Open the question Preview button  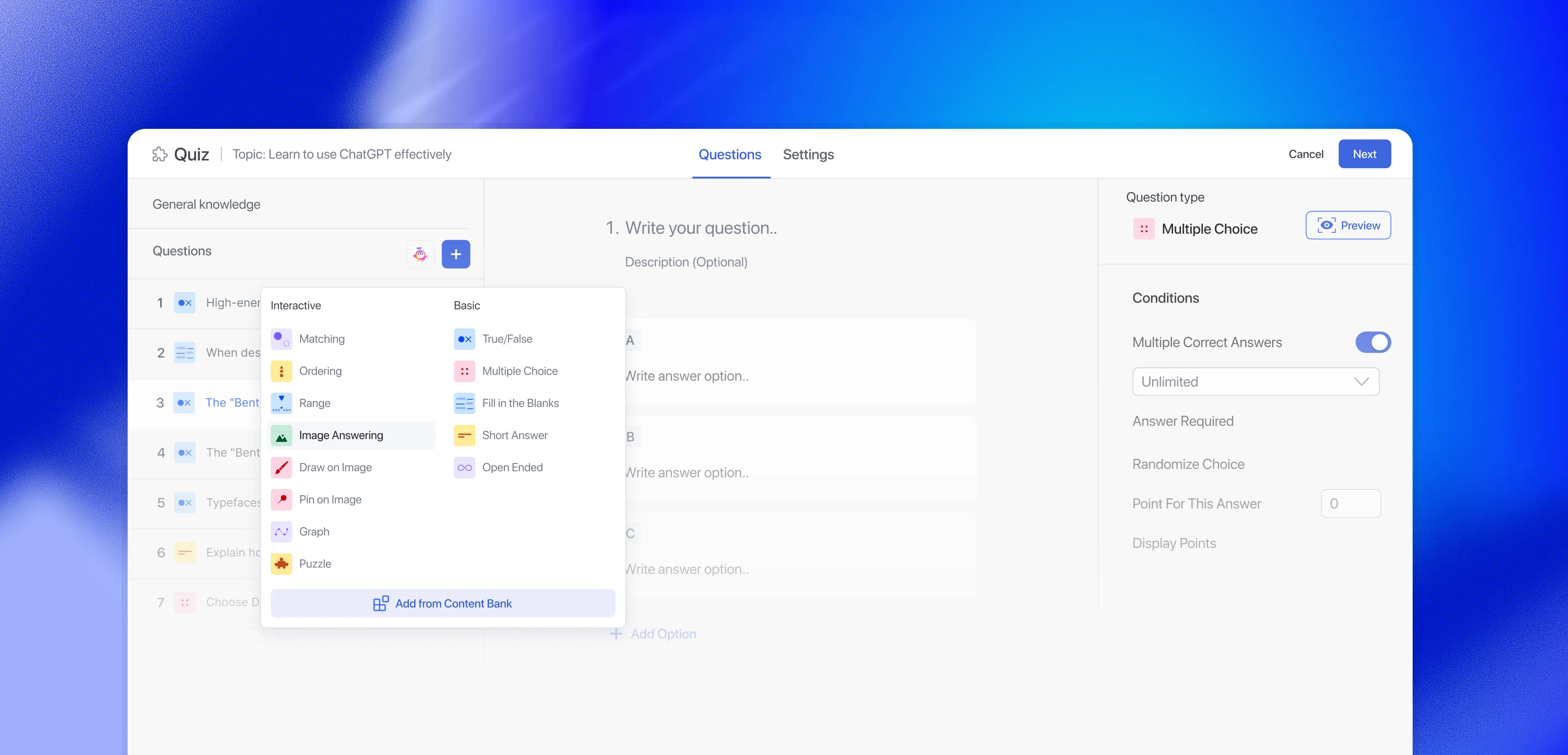click(1348, 225)
